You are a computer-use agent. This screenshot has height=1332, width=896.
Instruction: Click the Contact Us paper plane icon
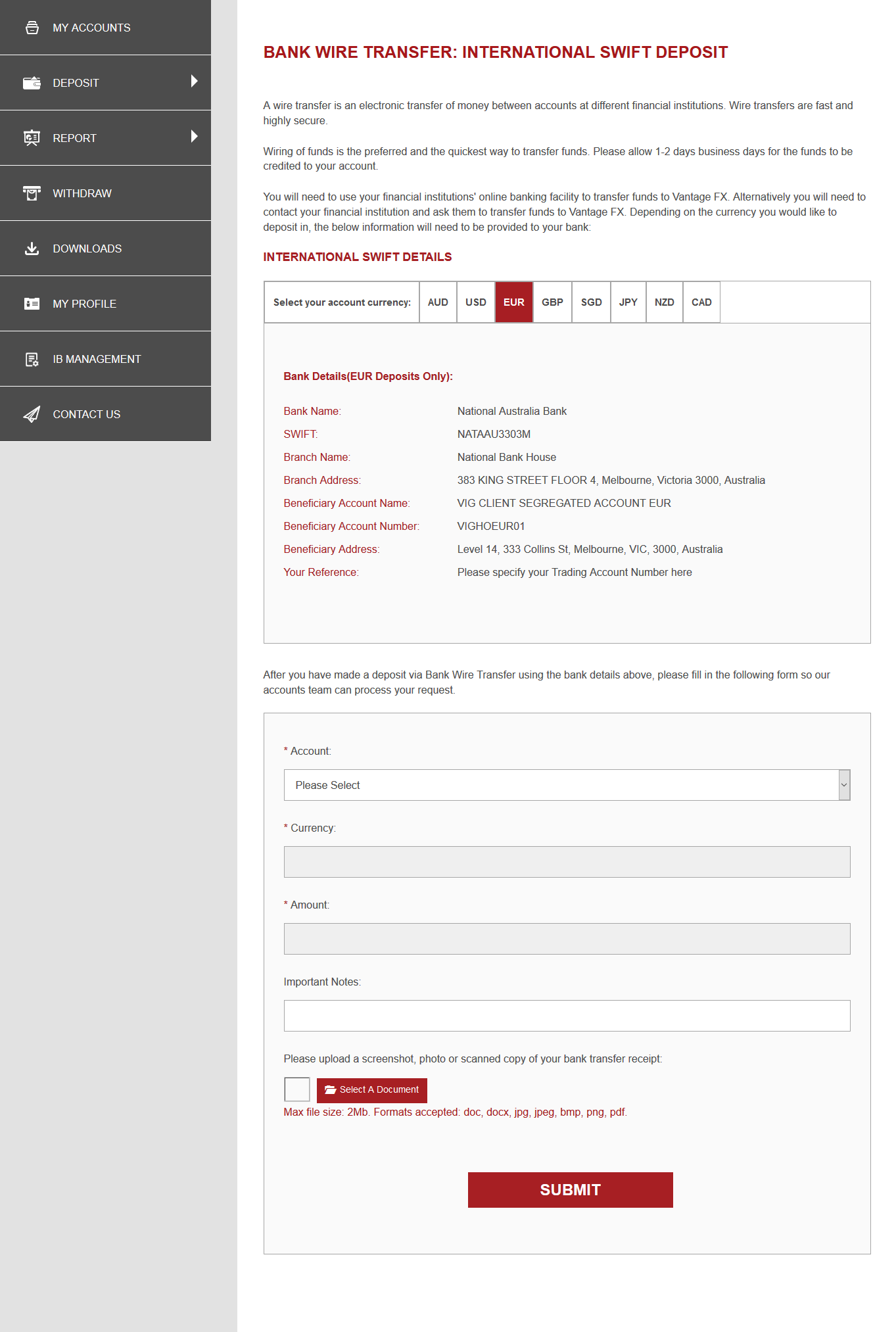[x=32, y=414]
